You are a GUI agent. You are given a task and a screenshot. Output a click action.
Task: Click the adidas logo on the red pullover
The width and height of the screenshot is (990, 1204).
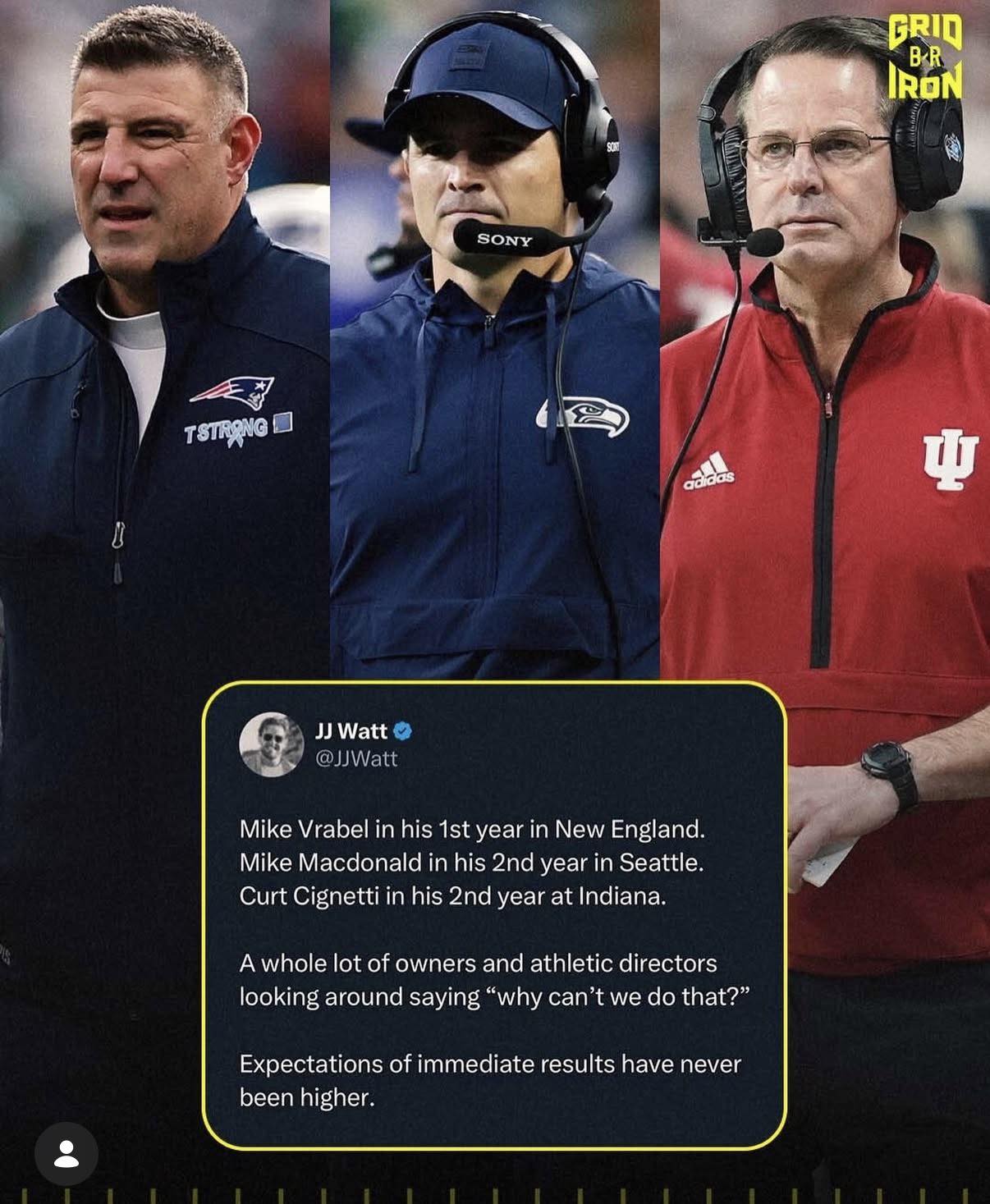pos(709,472)
